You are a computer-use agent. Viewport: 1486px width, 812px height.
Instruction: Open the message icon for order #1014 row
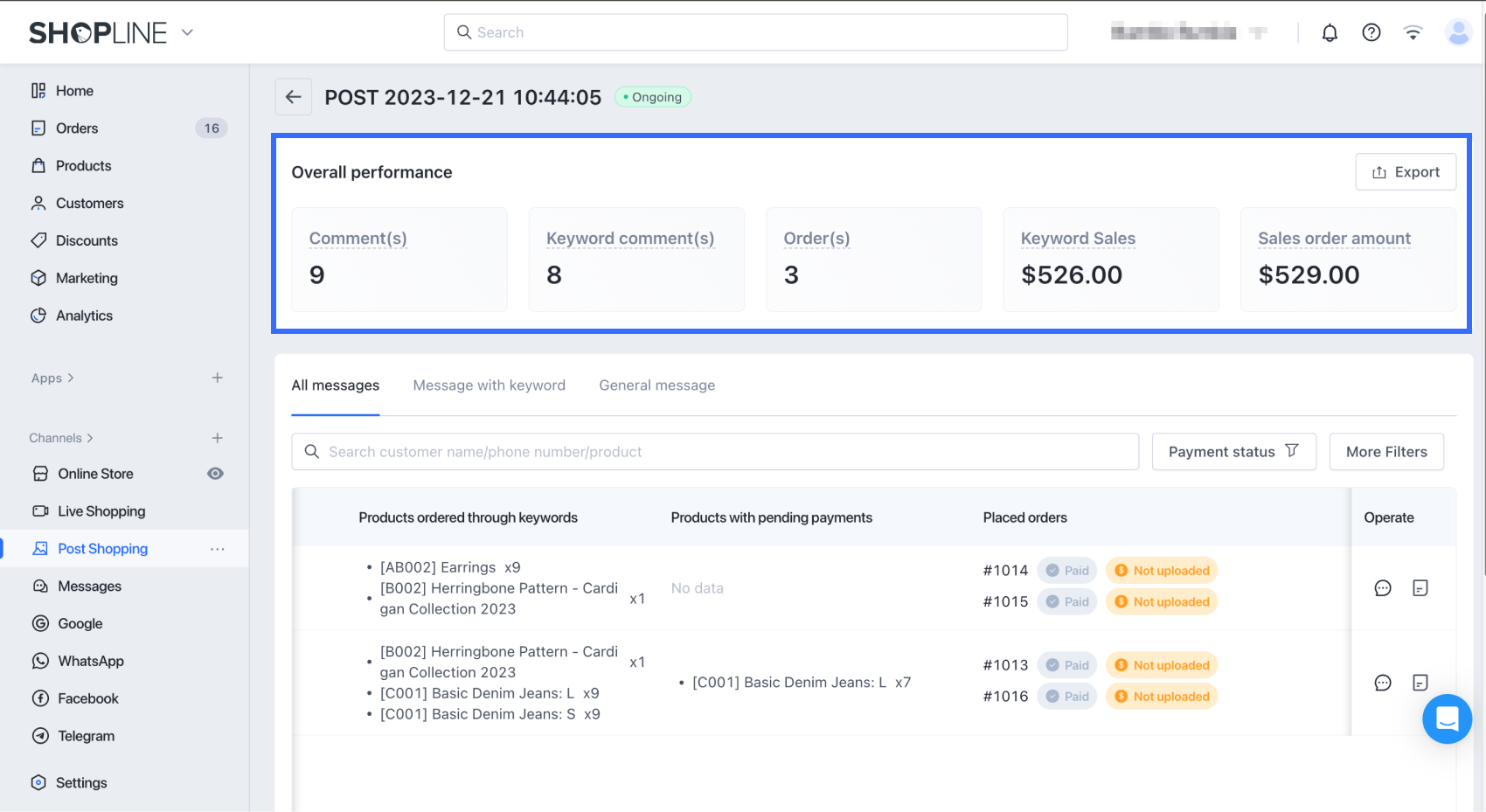1383,588
